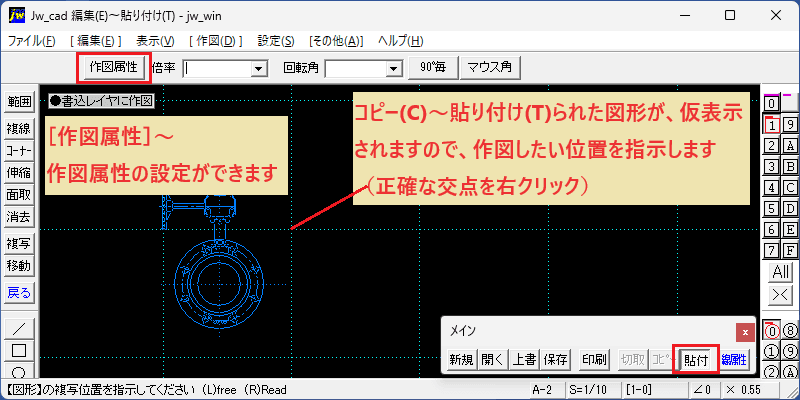Toggle layer 2 in the layer bar
Viewport: 800px width, 400px height.
772,146
